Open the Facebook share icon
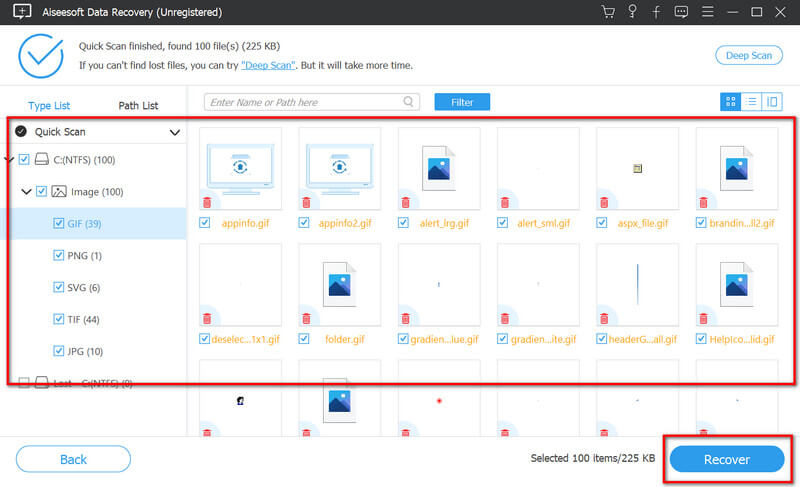The height and width of the screenshot is (487, 800). click(656, 12)
